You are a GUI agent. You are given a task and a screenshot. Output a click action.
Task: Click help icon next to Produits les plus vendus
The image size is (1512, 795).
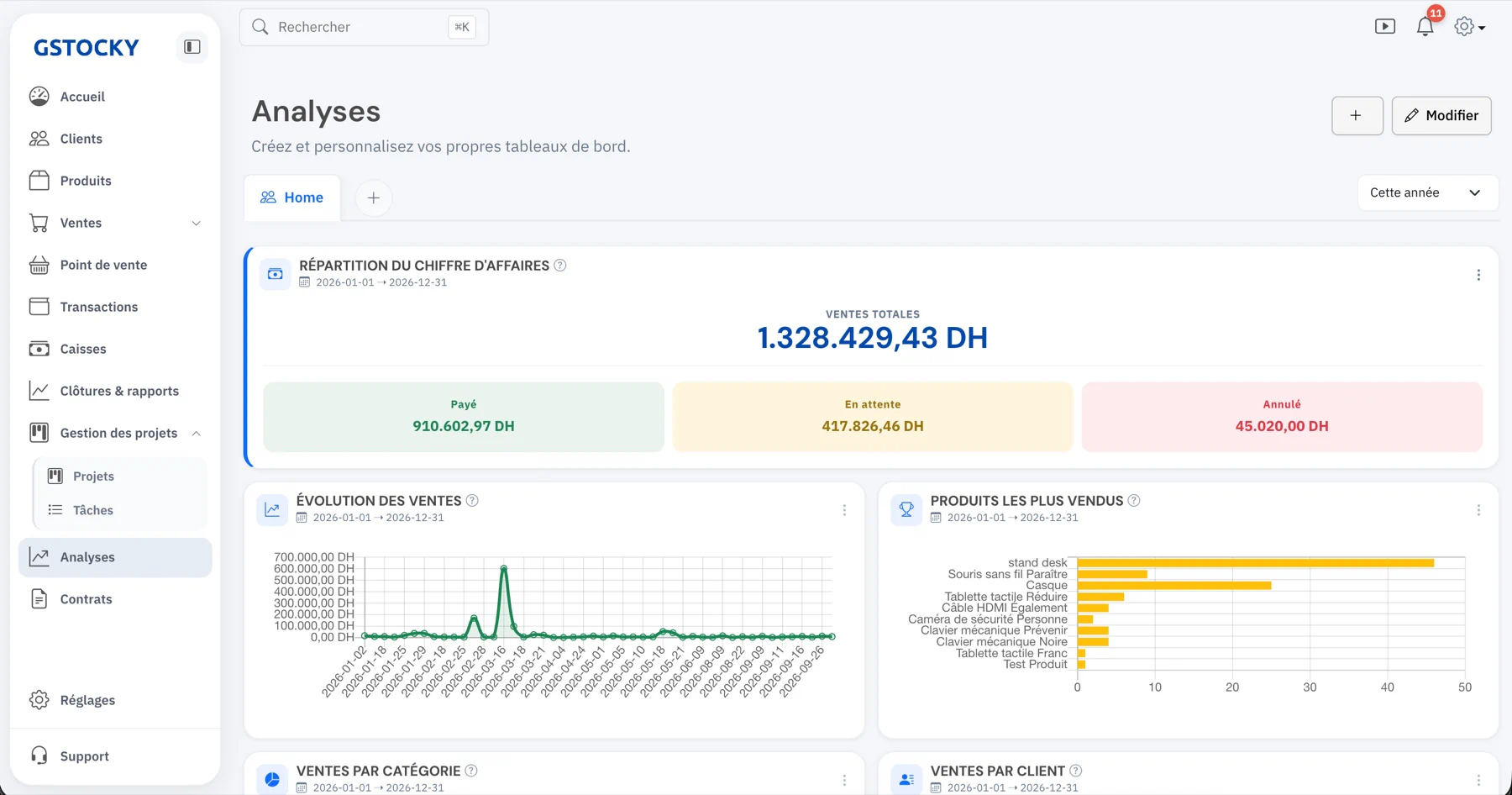tap(1134, 501)
